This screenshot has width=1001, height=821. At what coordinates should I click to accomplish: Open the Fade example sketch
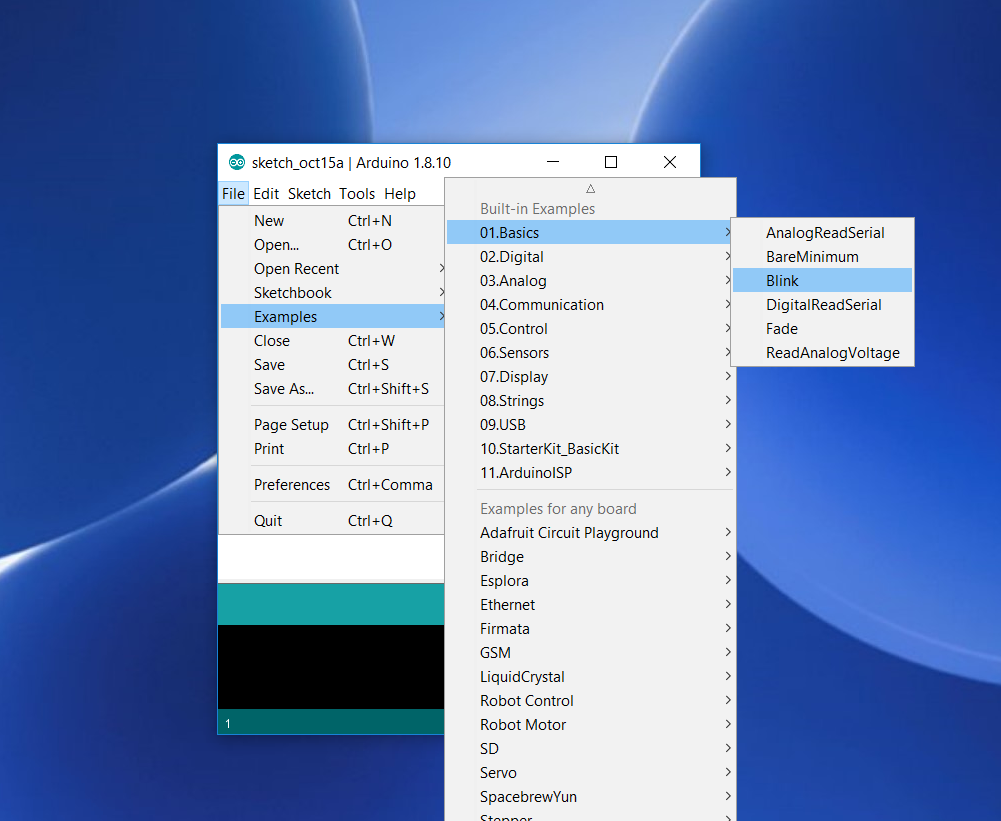(822, 329)
